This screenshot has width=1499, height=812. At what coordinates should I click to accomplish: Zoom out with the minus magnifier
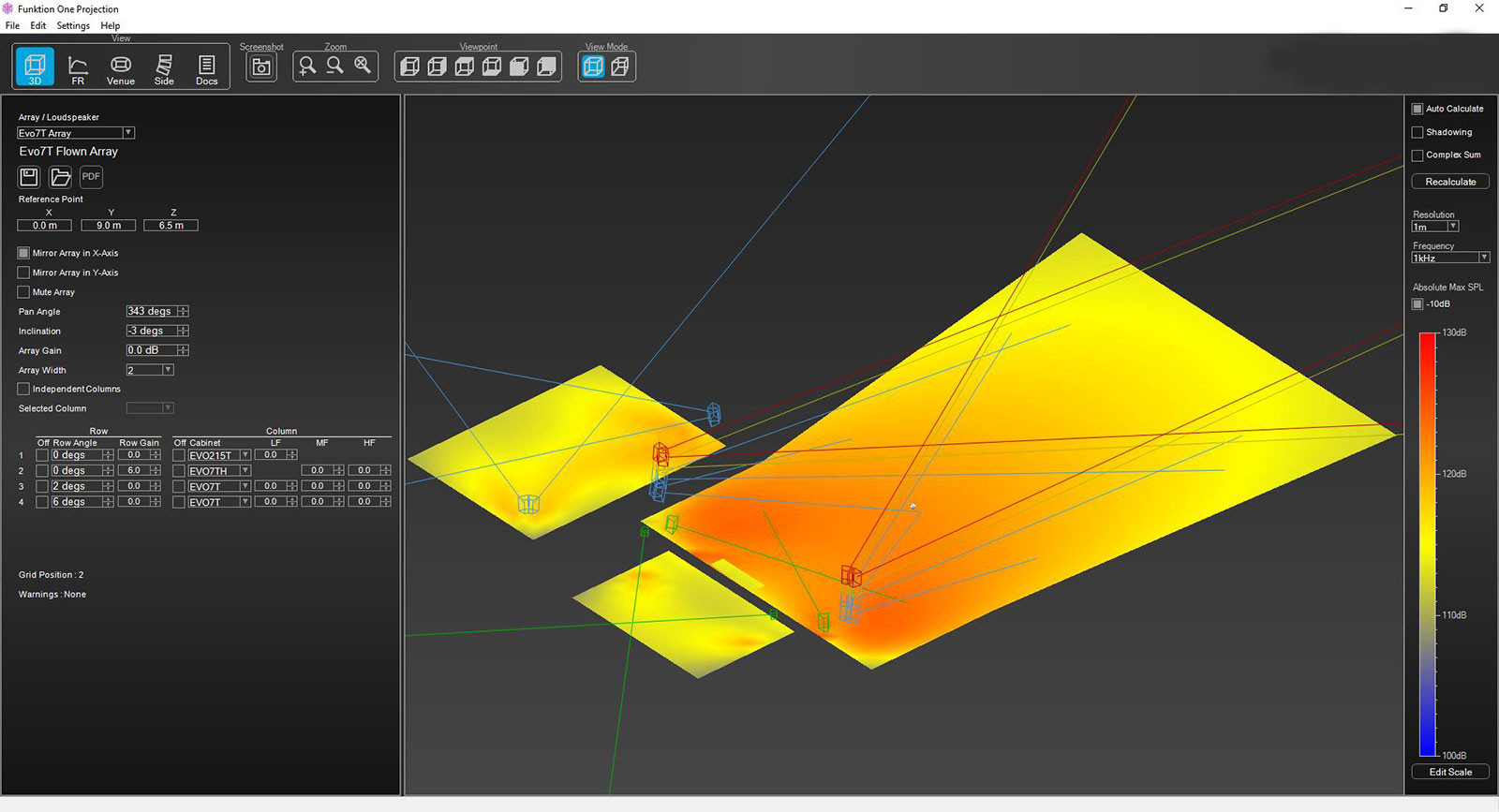(334, 66)
